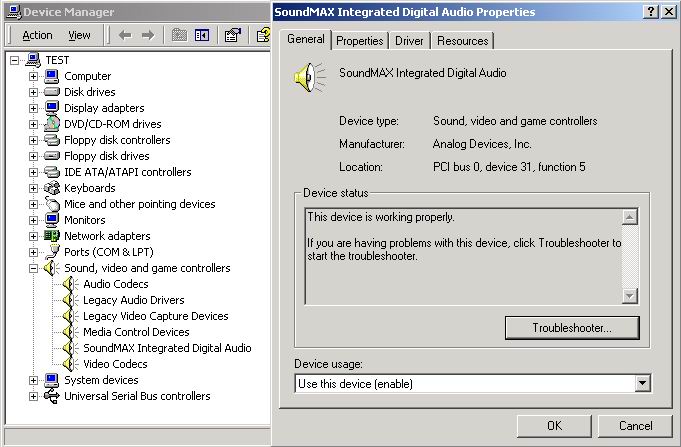Image resolution: width=681 pixels, height=447 pixels.
Task: Click the OK button
Action: [554, 426]
